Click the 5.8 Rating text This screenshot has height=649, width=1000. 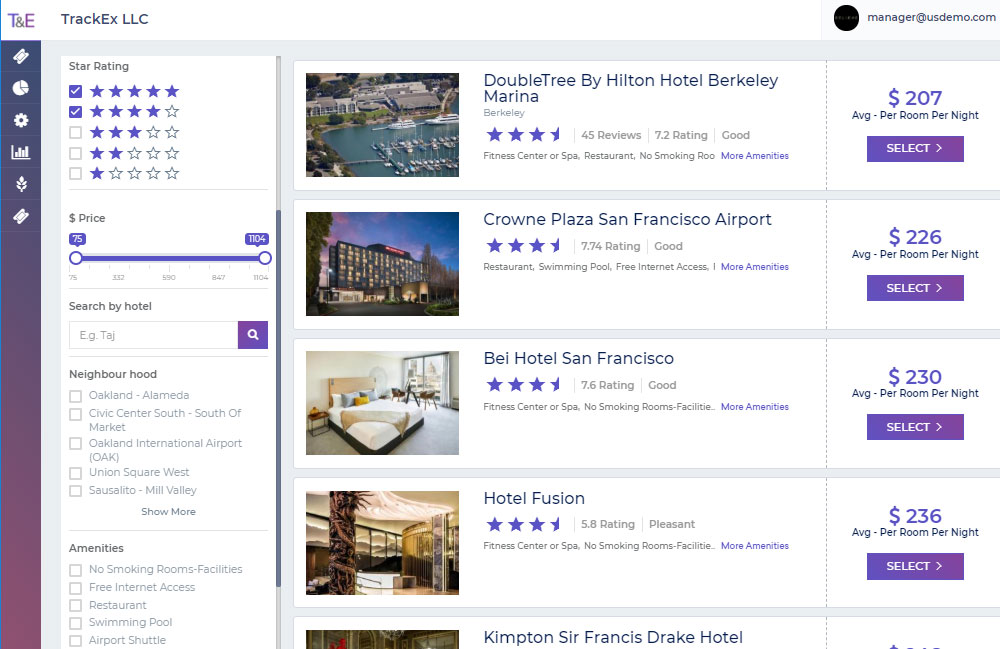[x=608, y=524]
